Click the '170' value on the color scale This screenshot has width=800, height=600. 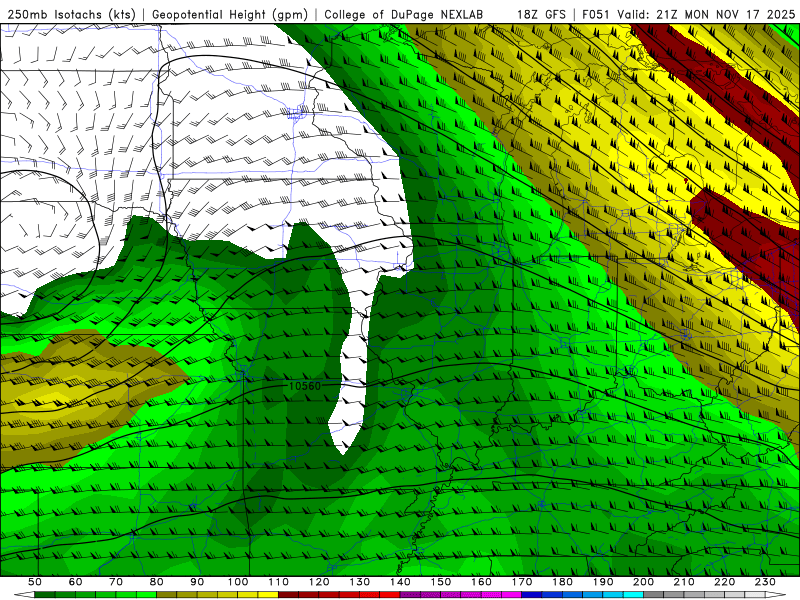(522, 582)
